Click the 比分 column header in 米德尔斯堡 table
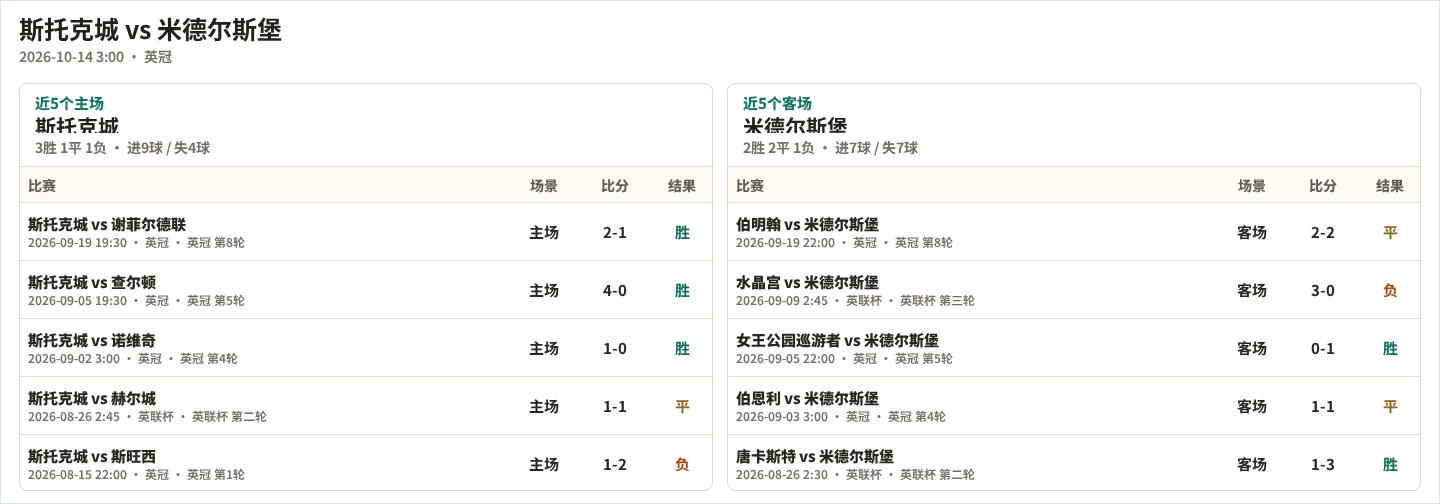Viewport: 1440px width, 504px height. [x=1323, y=186]
